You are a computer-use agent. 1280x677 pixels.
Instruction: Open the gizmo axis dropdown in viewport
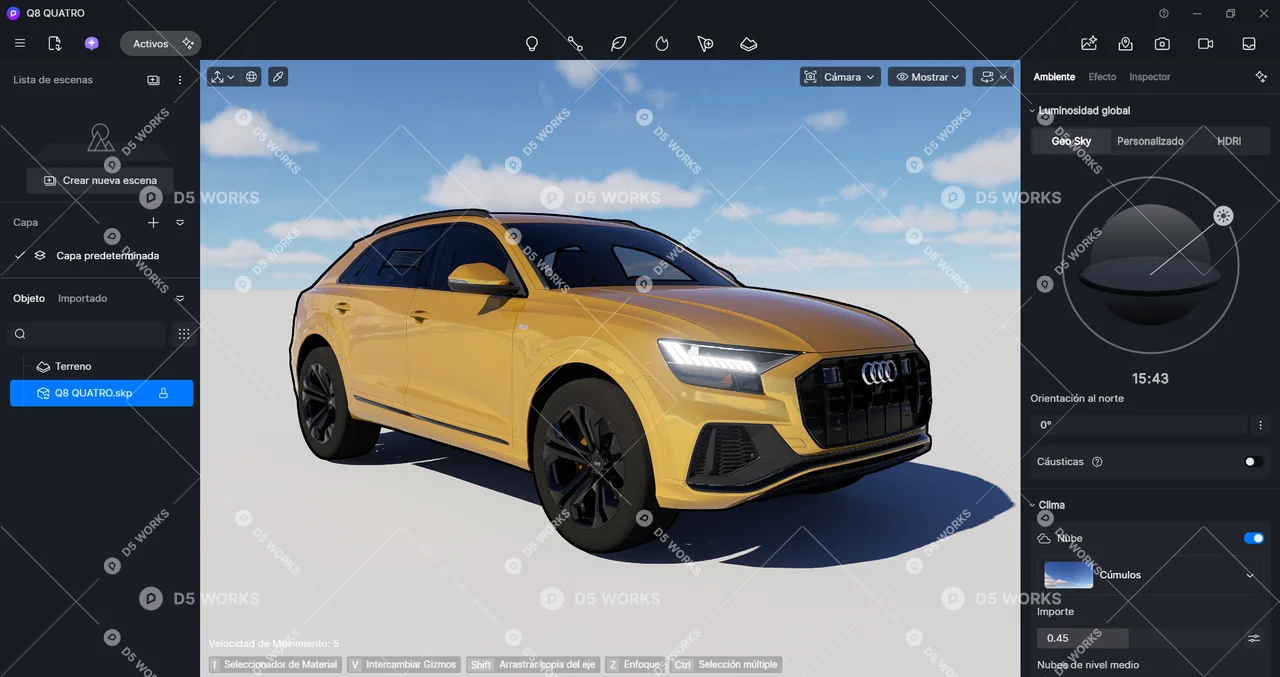point(223,77)
